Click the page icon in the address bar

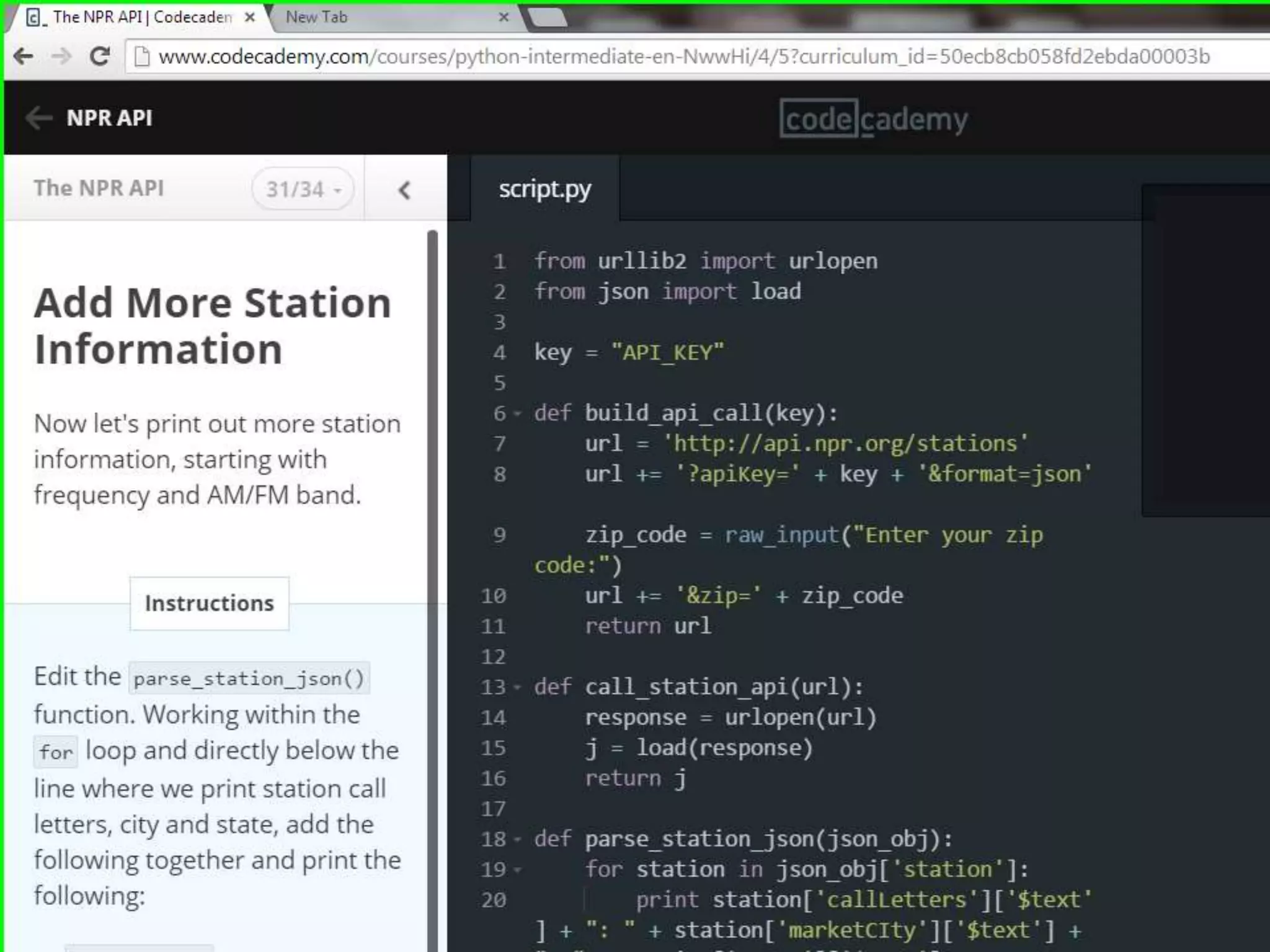[142, 57]
